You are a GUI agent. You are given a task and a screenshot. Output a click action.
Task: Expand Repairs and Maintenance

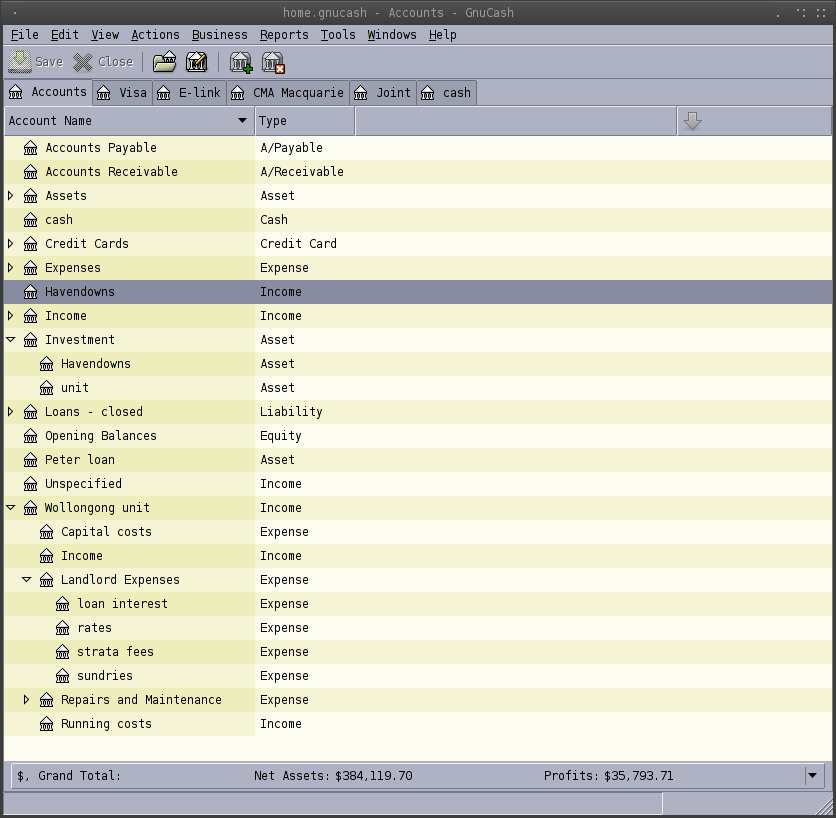tap(27, 700)
